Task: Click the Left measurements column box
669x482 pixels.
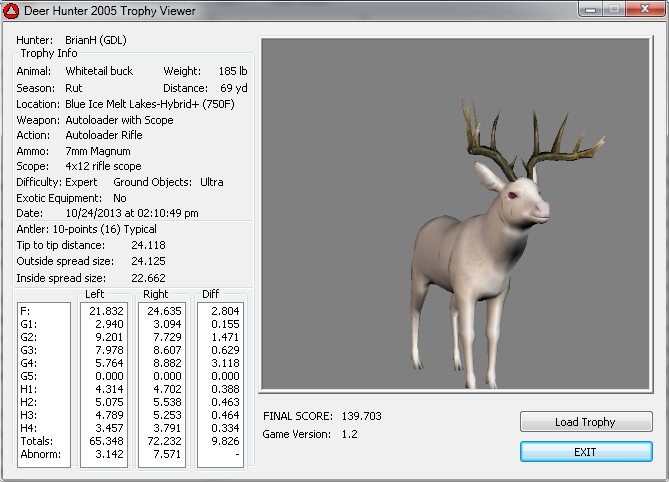Action: coord(103,385)
